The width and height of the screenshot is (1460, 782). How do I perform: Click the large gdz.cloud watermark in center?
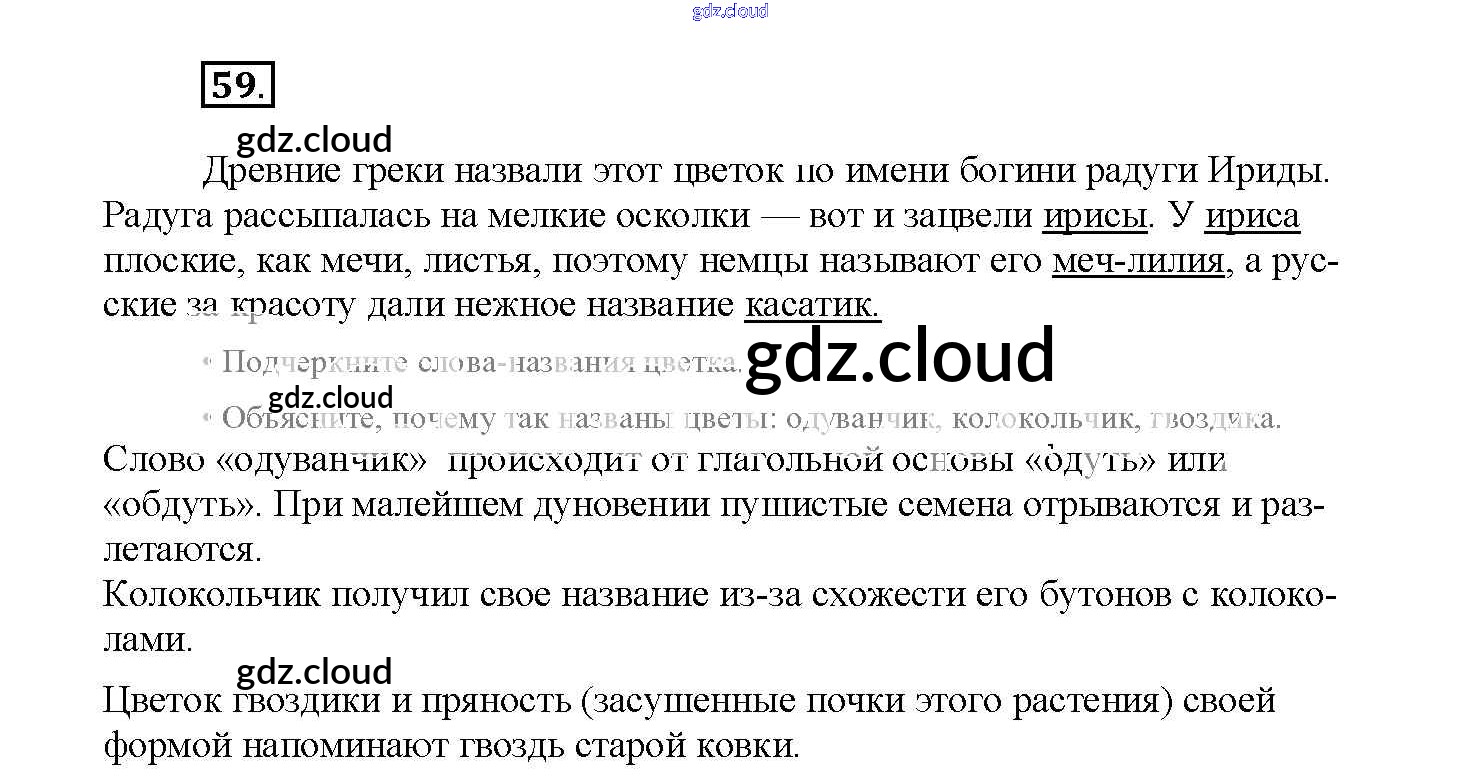pyautogui.click(x=900, y=356)
